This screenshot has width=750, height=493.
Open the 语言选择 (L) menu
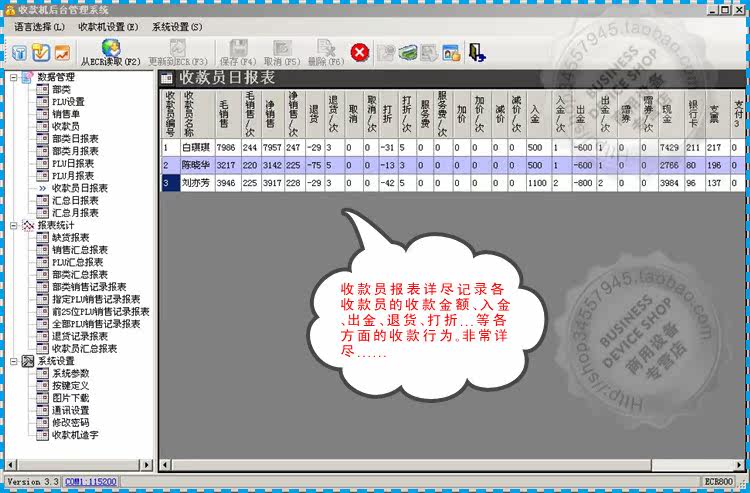tap(39, 27)
